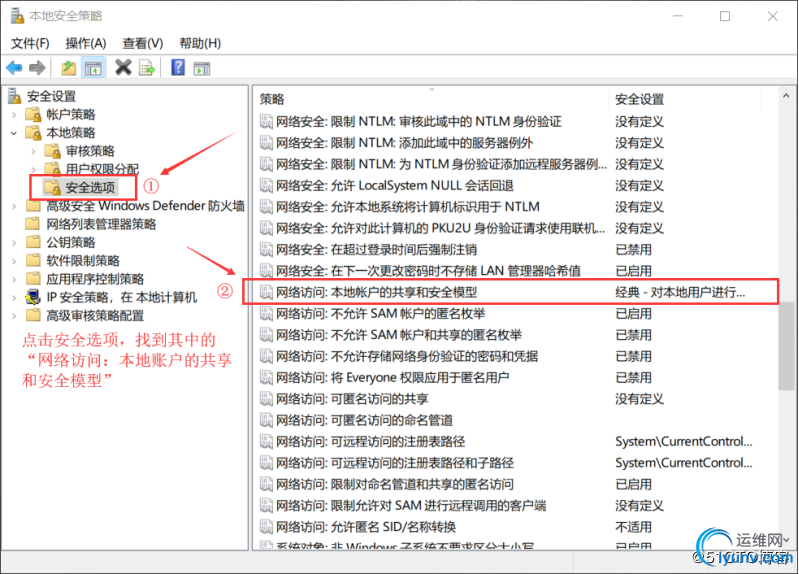
Task: Click the IP 安全策略 computer icon
Action: coord(33,297)
